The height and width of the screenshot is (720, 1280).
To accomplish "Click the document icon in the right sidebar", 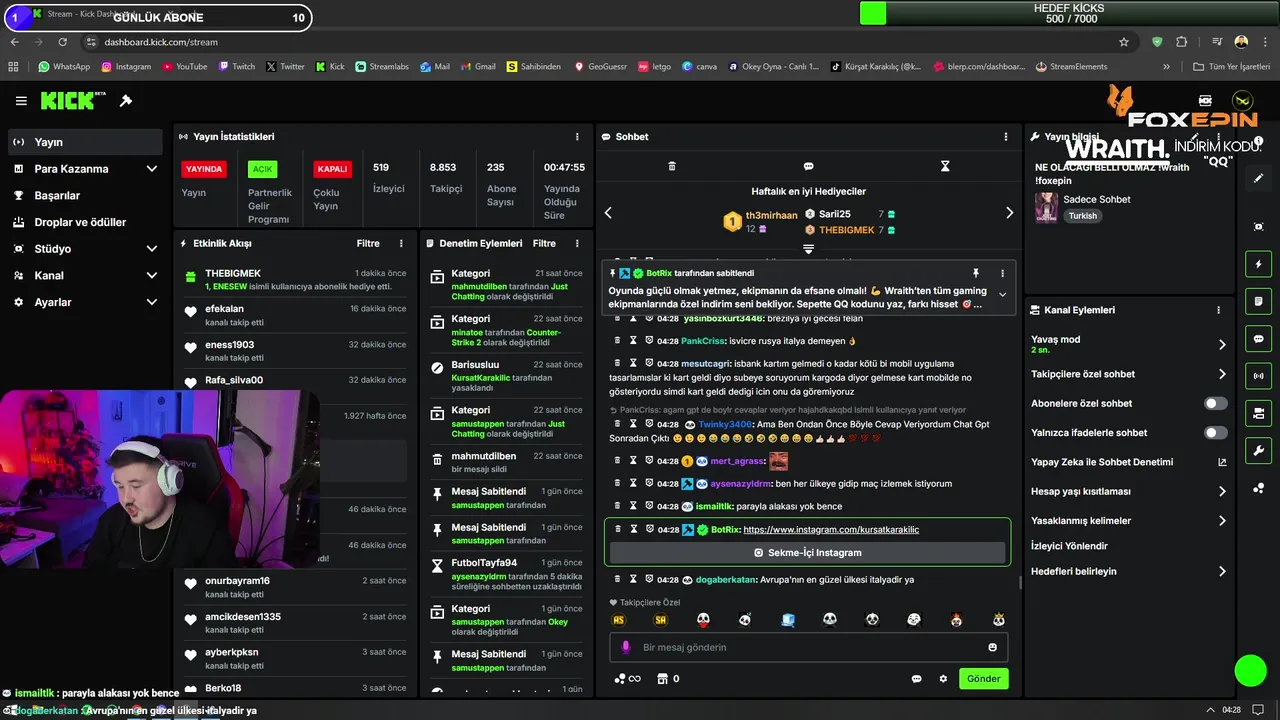I will point(1259,301).
